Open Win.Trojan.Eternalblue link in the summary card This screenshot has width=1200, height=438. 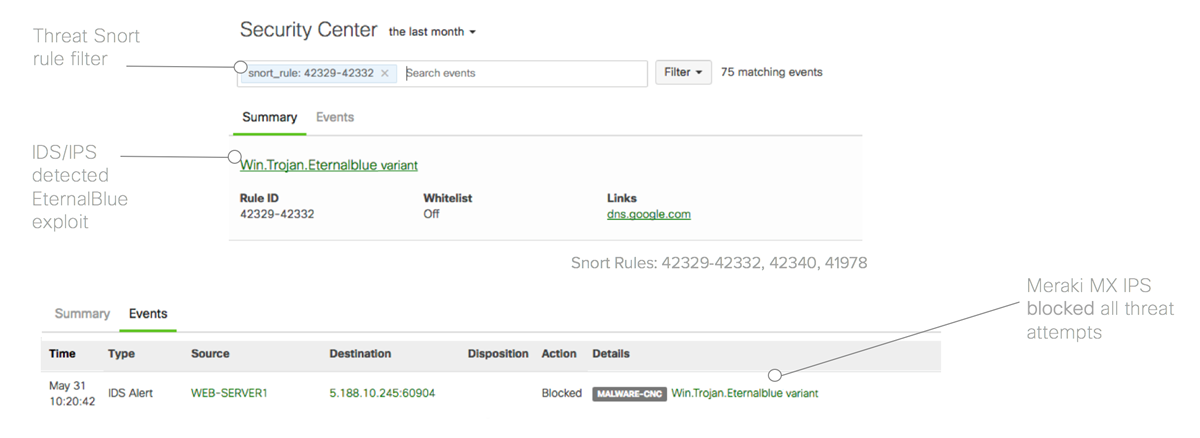point(329,165)
